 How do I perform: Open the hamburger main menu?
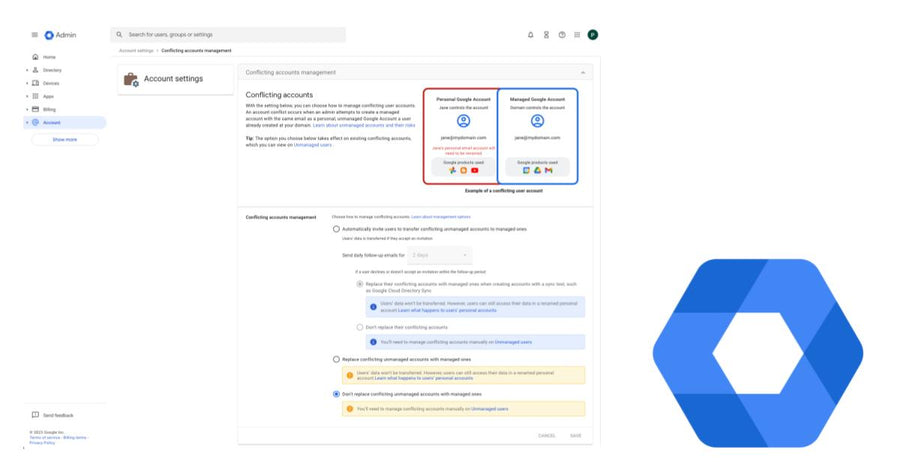click(x=34, y=35)
